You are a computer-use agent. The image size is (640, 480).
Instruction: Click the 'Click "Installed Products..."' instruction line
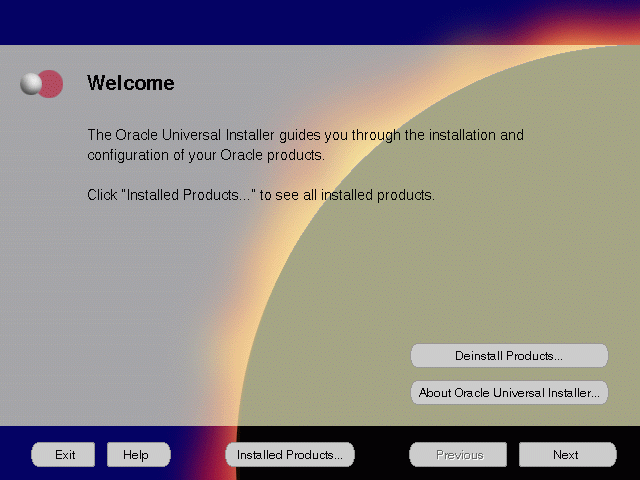point(261,195)
